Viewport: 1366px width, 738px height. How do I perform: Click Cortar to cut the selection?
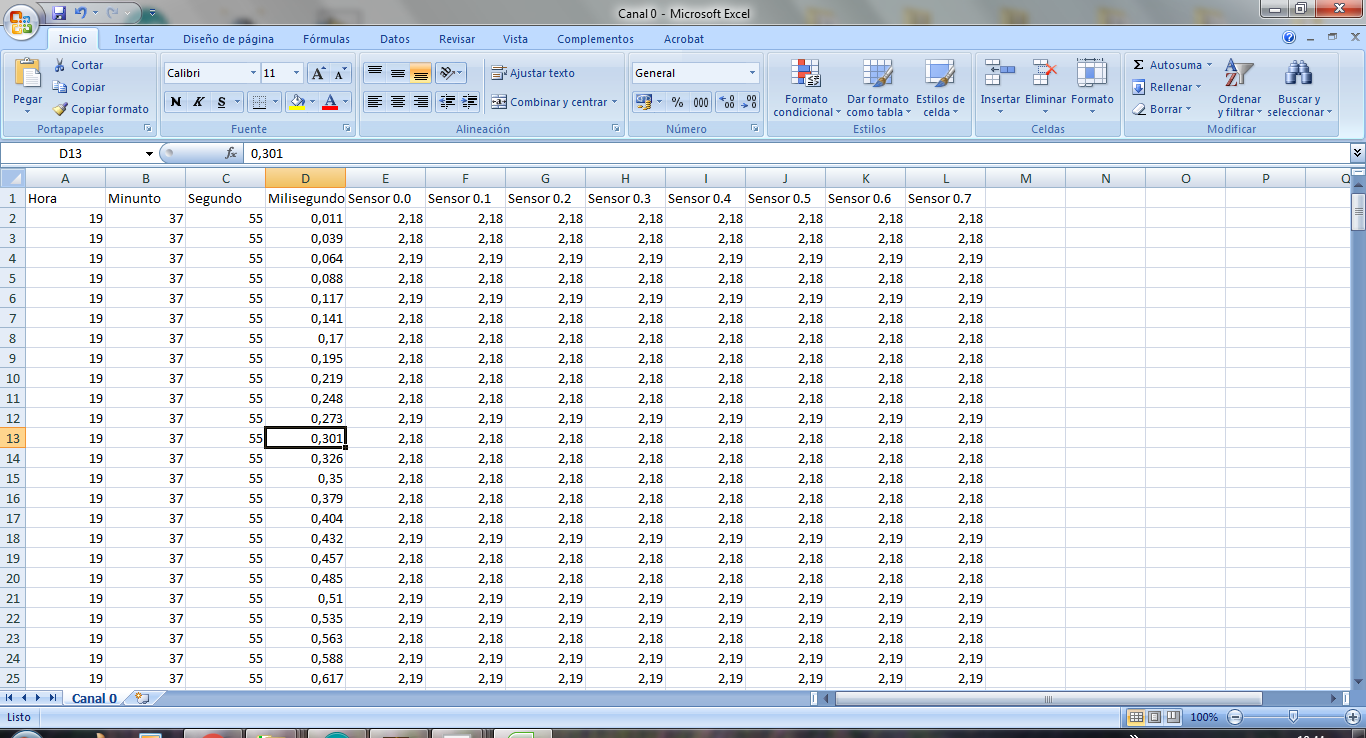point(78,65)
